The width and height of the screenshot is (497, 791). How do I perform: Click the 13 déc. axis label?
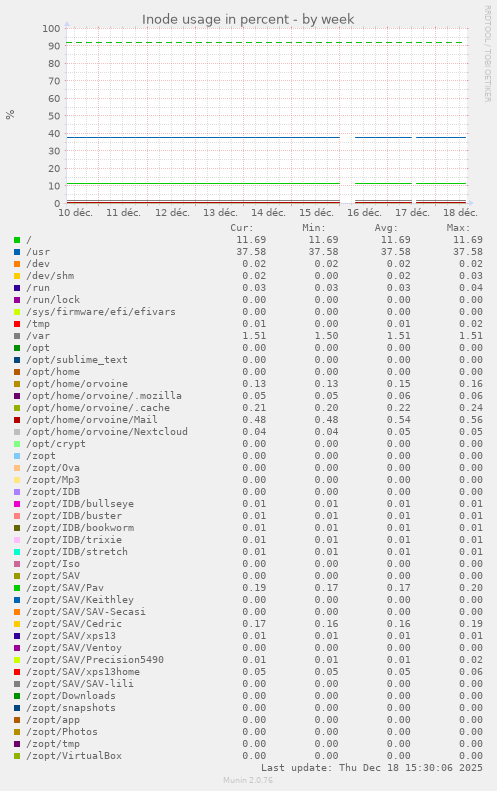tap(220, 213)
